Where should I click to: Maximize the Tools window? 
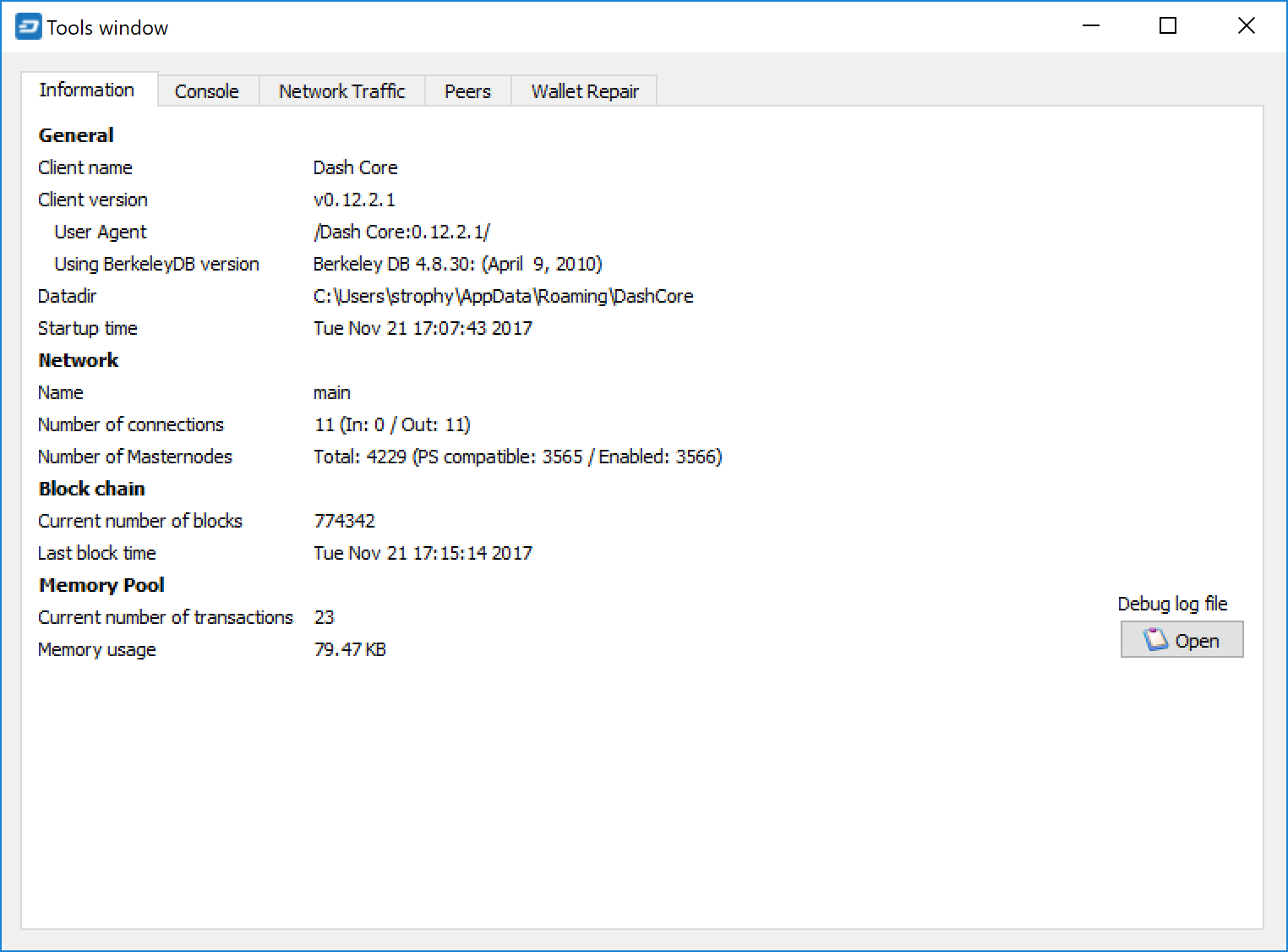point(1168,26)
